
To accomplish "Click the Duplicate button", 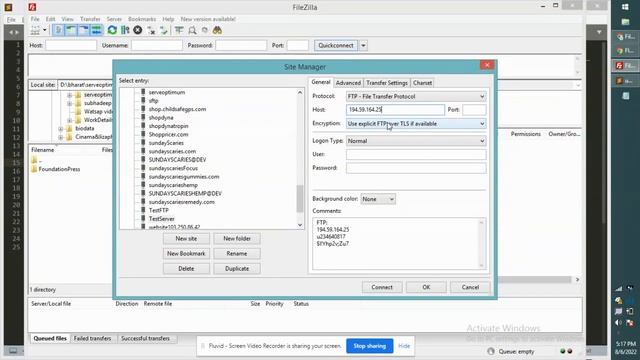I will [x=237, y=269].
